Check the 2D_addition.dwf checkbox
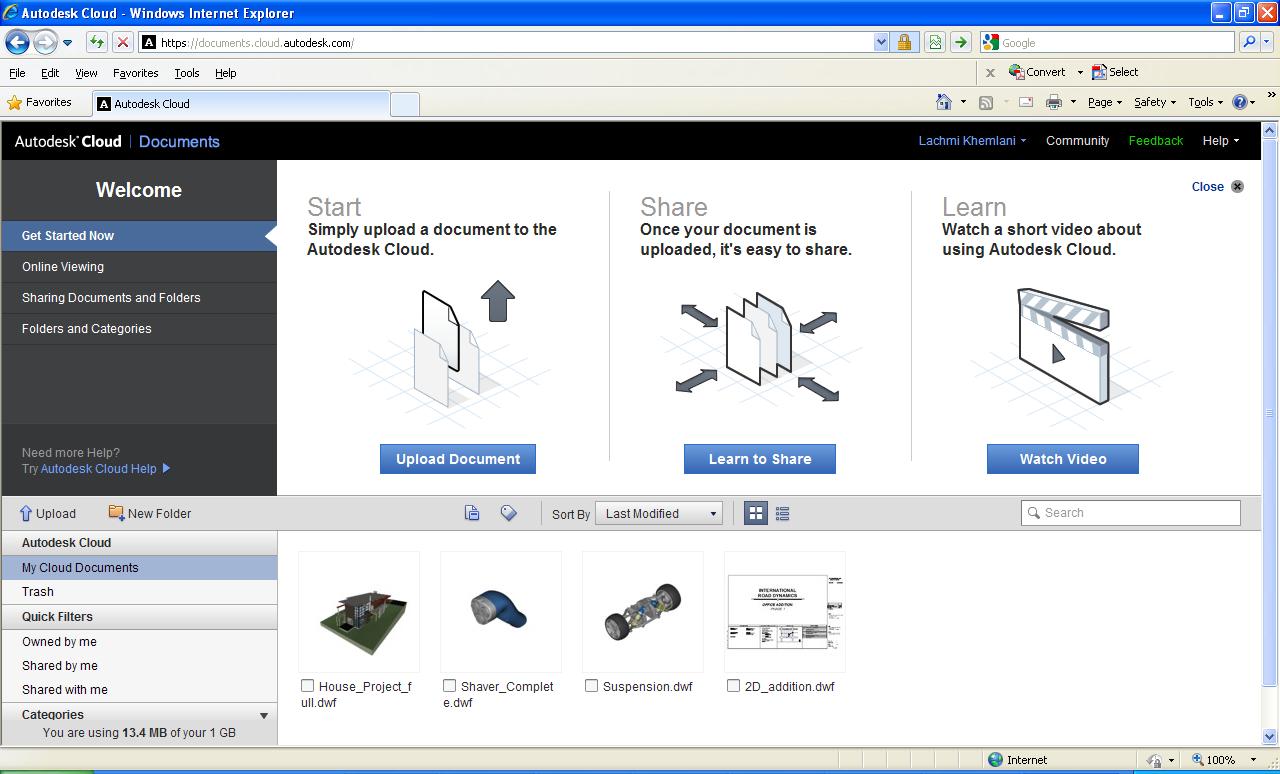Viewport: 1280px width, 774px height. (x=734, y=686)
